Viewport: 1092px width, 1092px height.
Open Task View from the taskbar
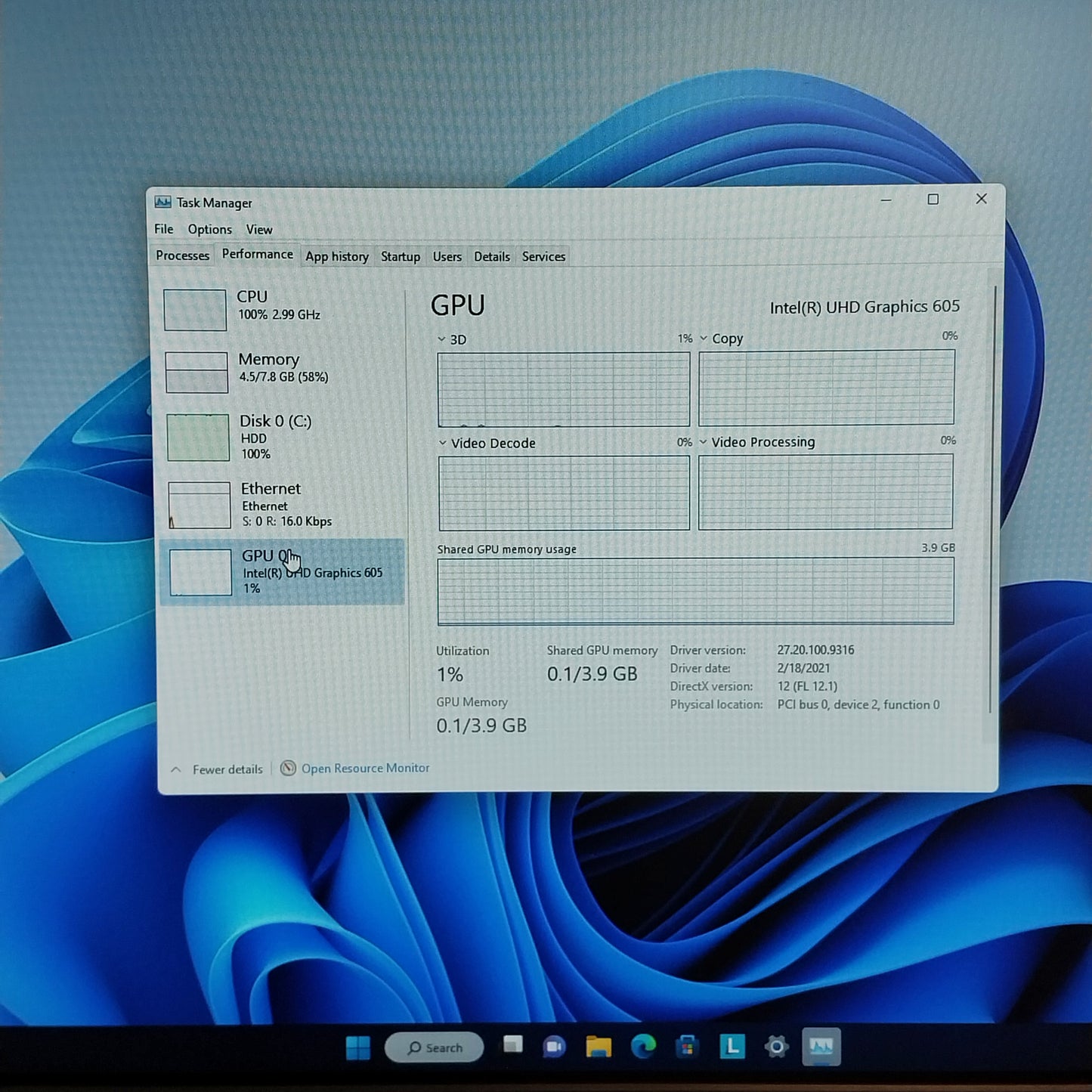[513, 1045]
